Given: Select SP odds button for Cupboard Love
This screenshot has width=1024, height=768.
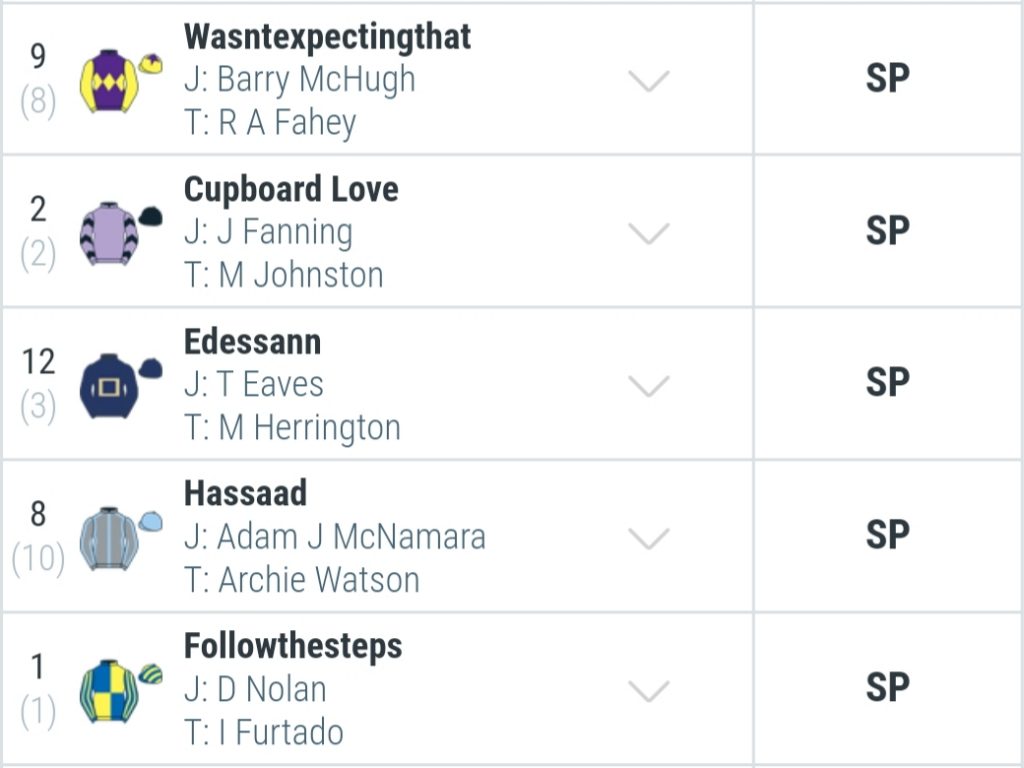Looking at the screenshot, I should 888,231.
